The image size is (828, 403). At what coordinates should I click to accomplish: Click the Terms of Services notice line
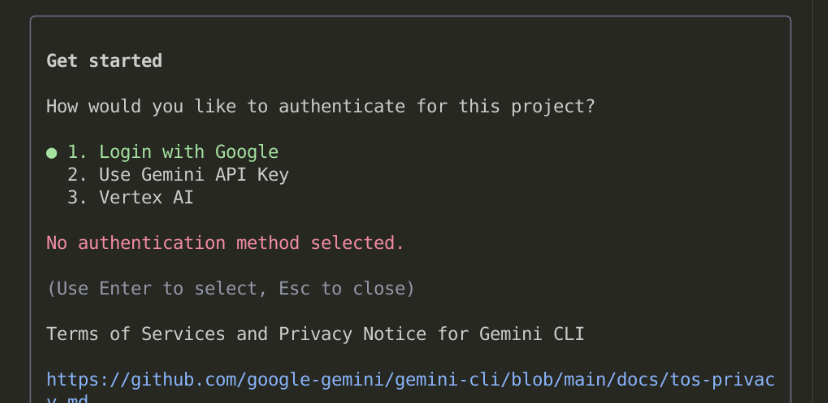315,334
